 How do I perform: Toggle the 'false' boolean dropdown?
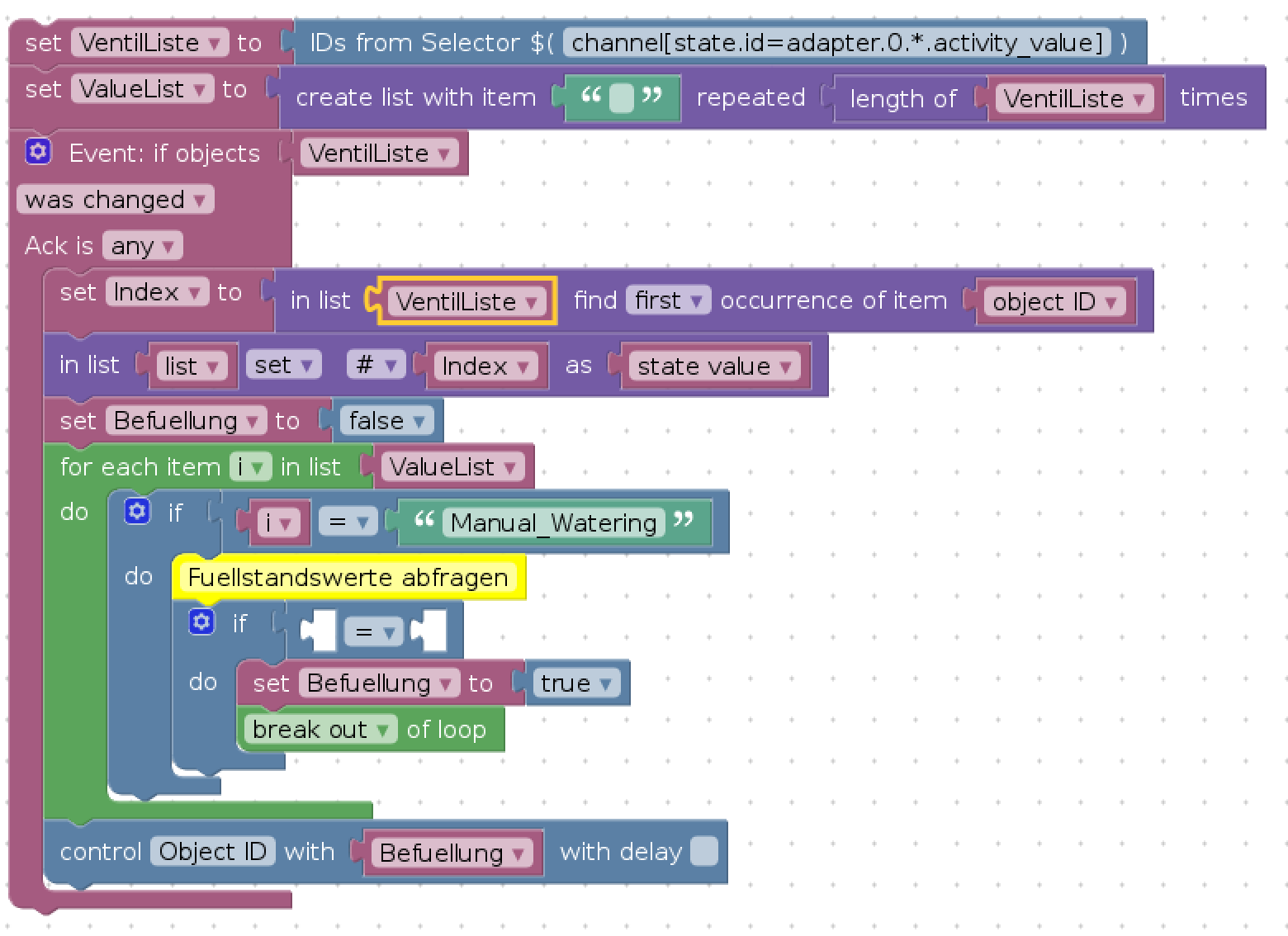pyautogui.click(x=386, y=421)
